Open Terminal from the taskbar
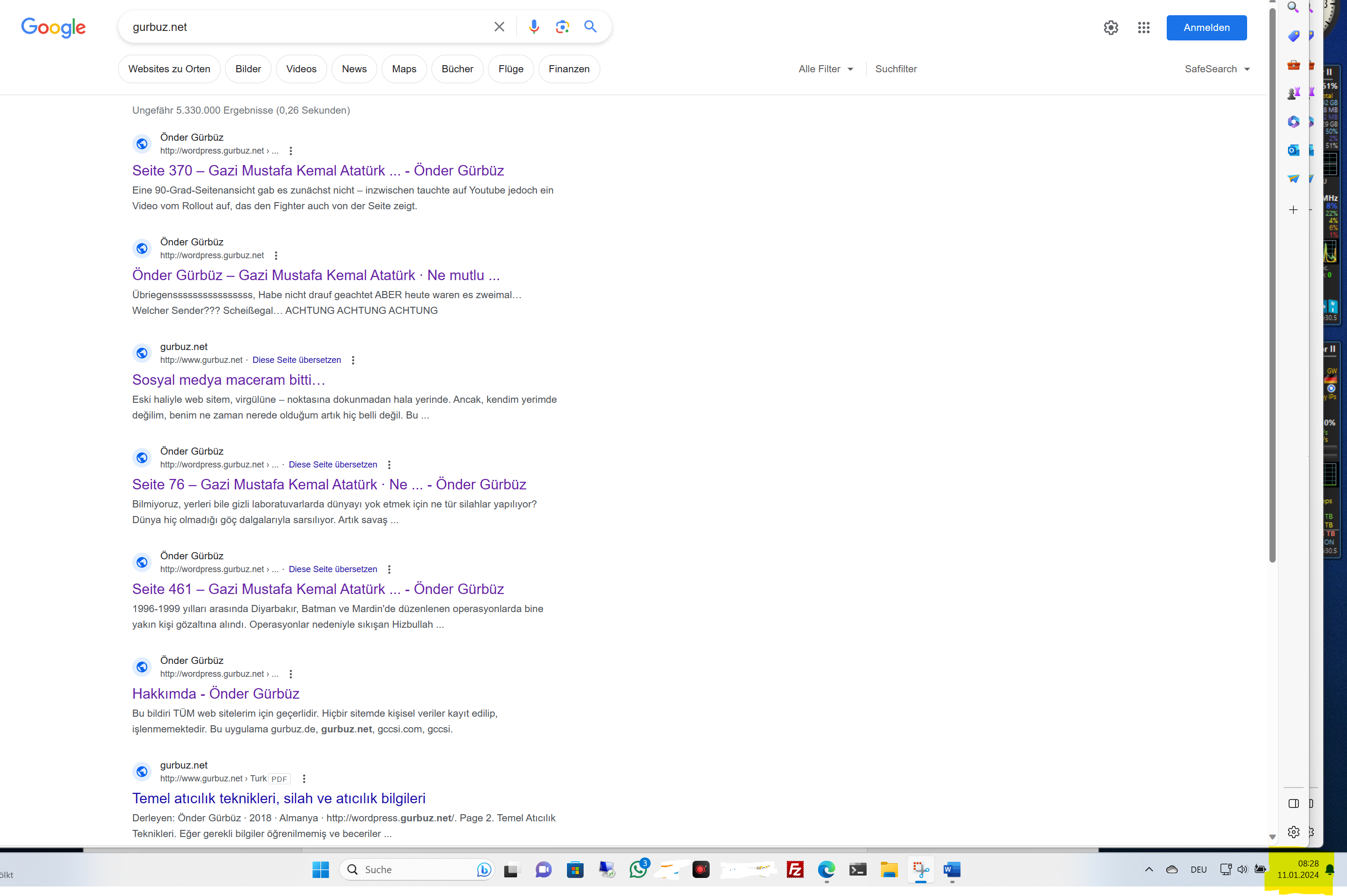The height and width of the screenshot is (896, 1347). point(857,870)
